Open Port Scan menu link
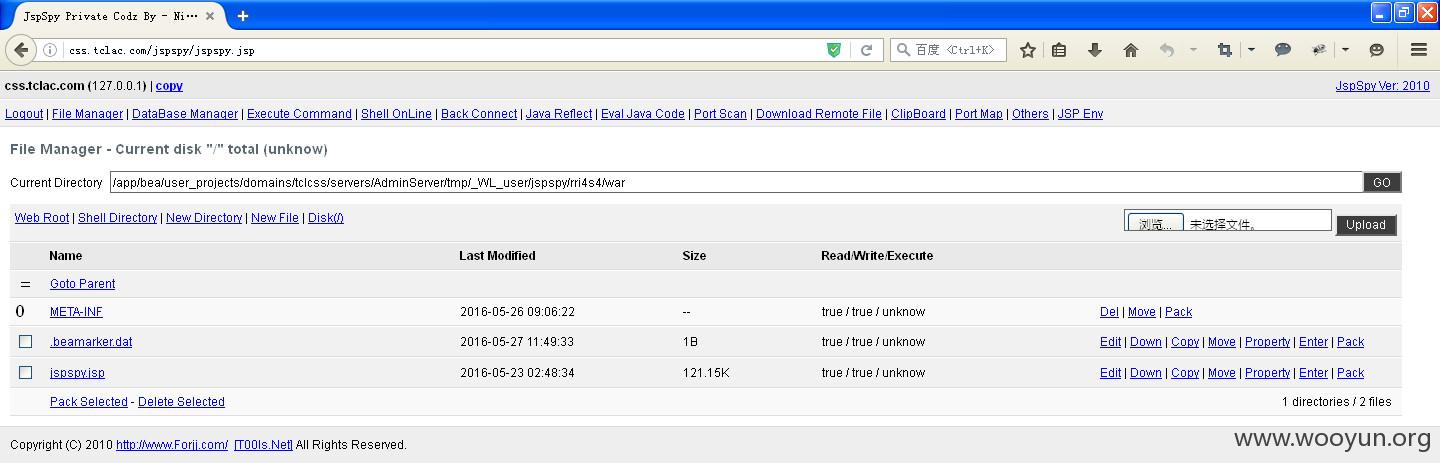This screenshot has width=1440, height=467. coord(720,114)
